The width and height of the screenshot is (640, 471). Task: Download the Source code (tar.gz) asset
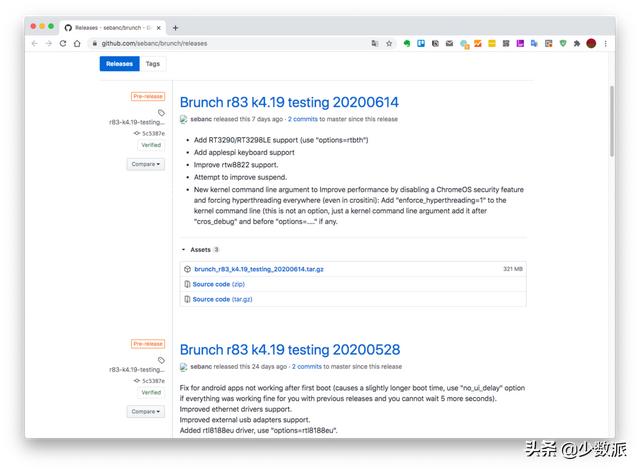[222, 299]
